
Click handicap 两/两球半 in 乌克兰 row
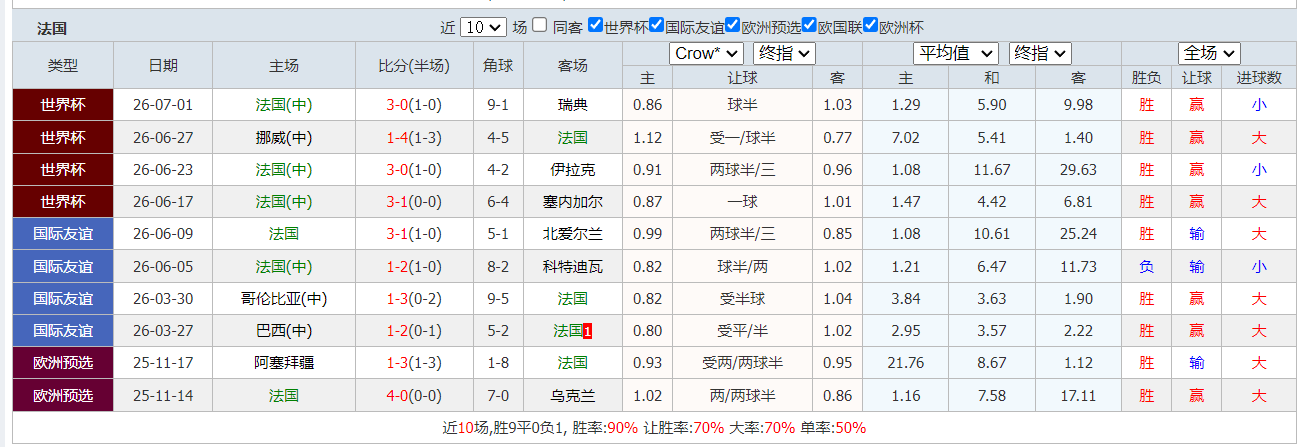tap(742, 395)
